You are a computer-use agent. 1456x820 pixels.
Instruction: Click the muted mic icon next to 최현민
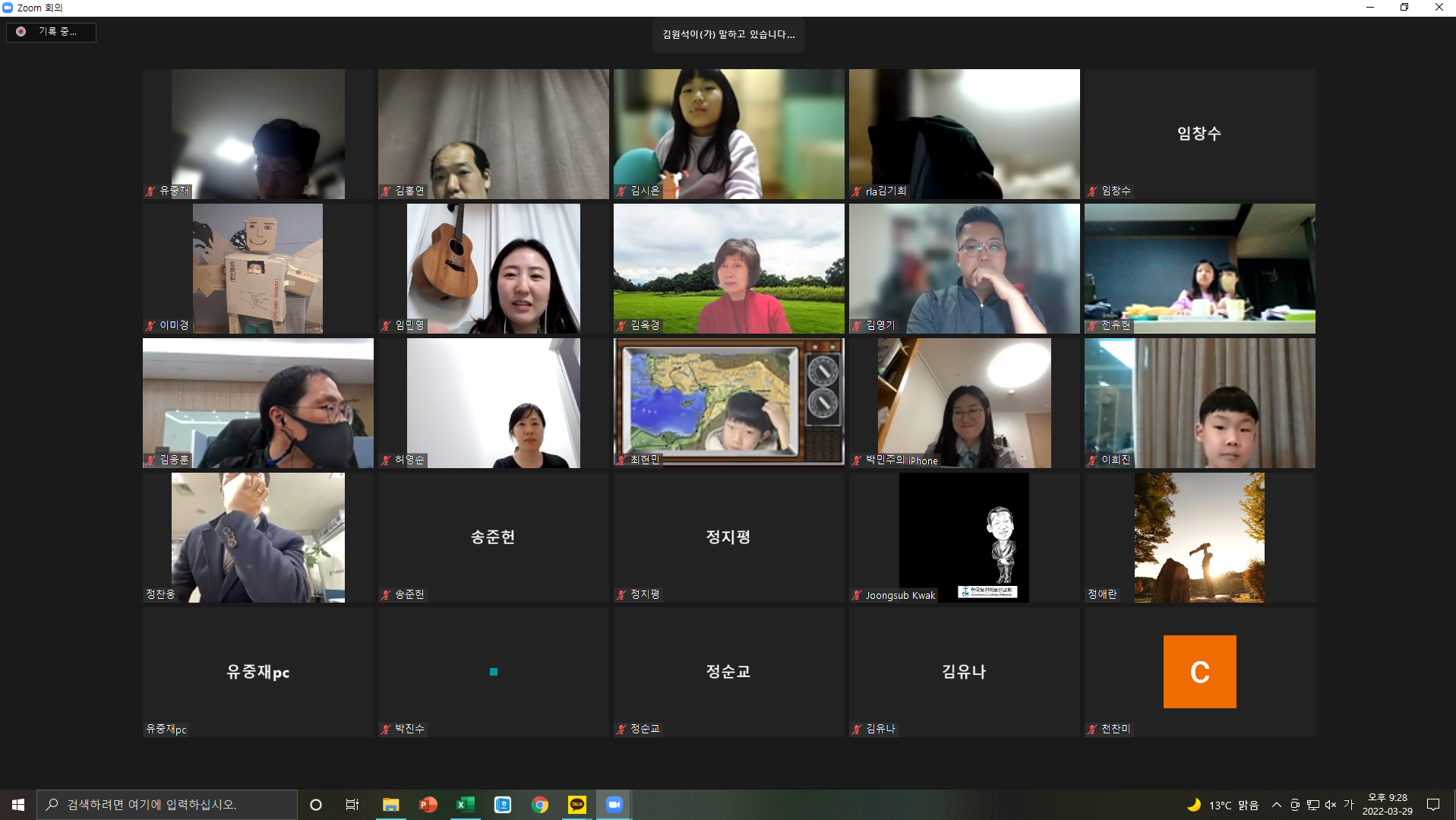621,460
